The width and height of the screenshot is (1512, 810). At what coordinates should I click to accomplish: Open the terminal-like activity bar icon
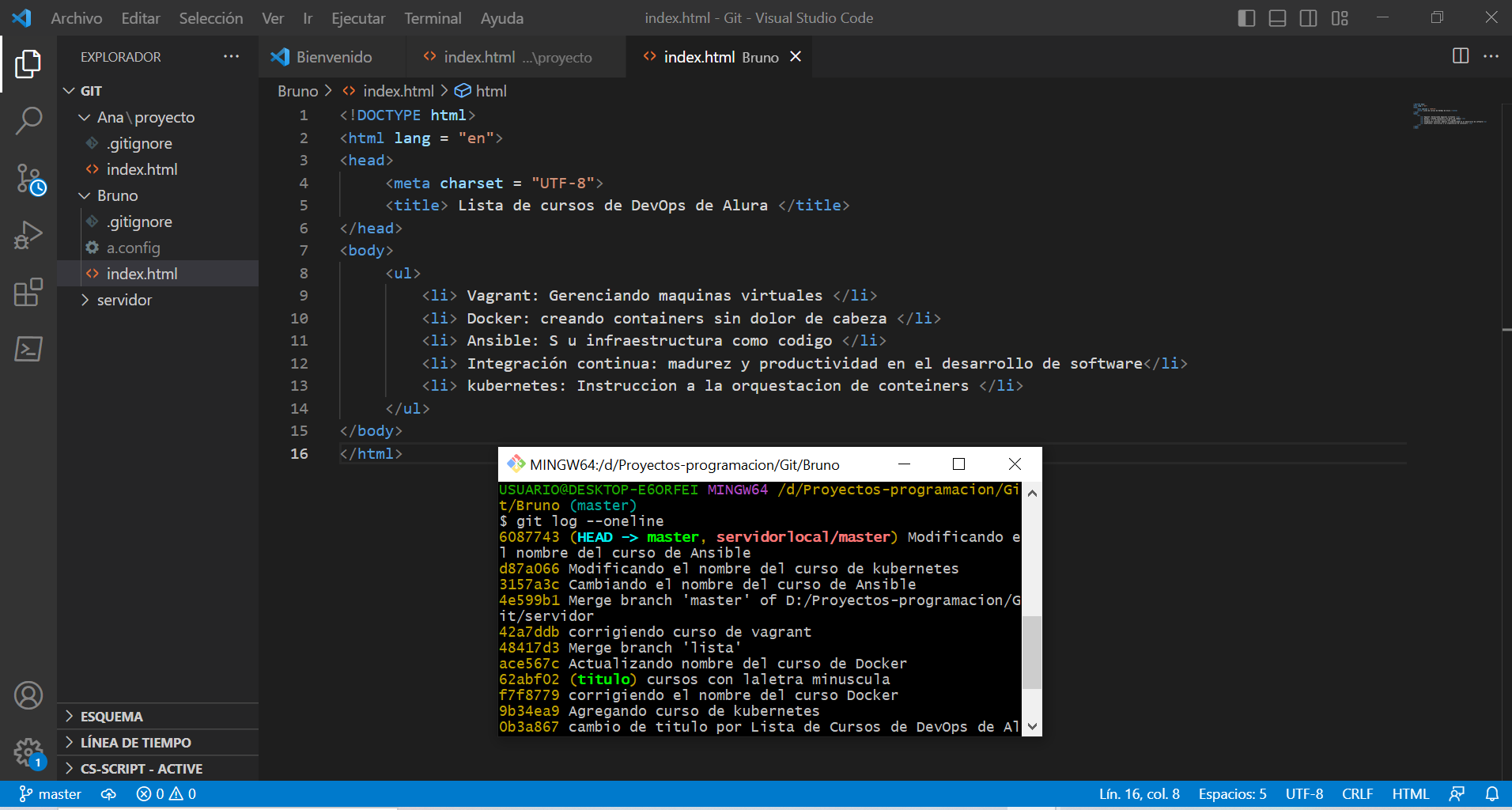pos(28,349)
